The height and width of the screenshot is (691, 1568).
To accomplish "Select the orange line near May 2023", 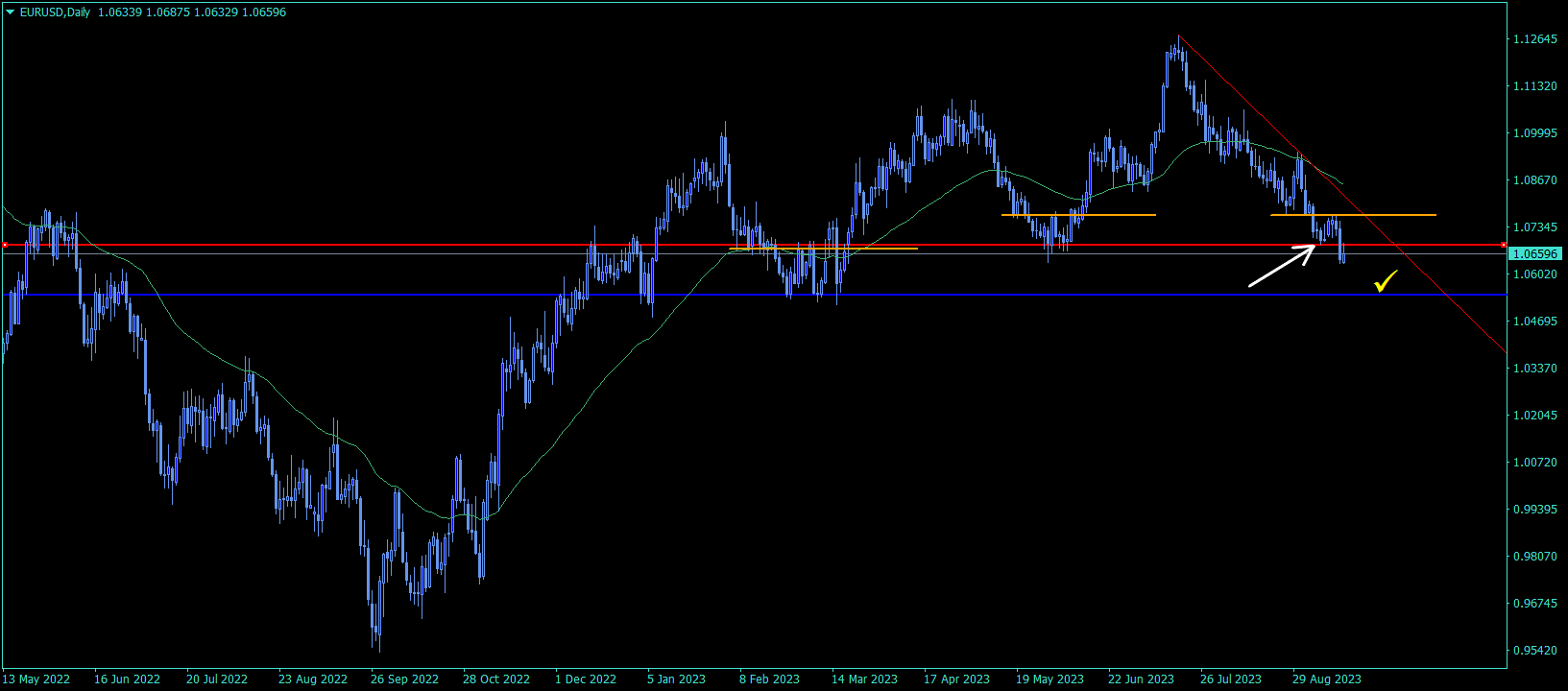I will [1078, 214].
